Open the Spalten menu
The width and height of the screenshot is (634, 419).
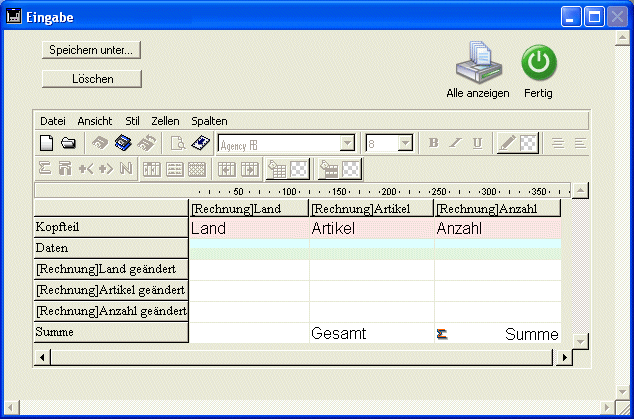click(x=209, y=120)
